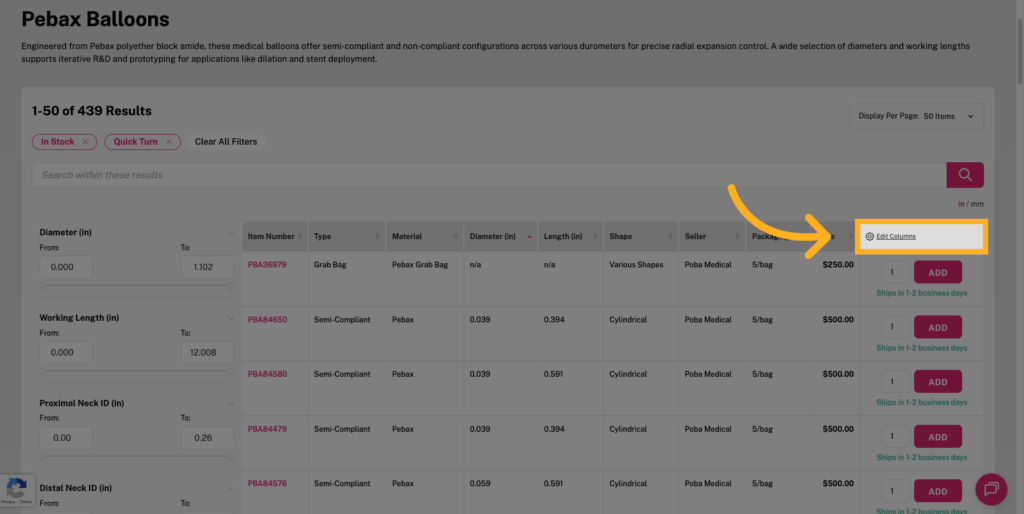Viewport: 1024px width, 514px height.
Task: Click quantity field for PBA84580
Action: coord(895,382)
